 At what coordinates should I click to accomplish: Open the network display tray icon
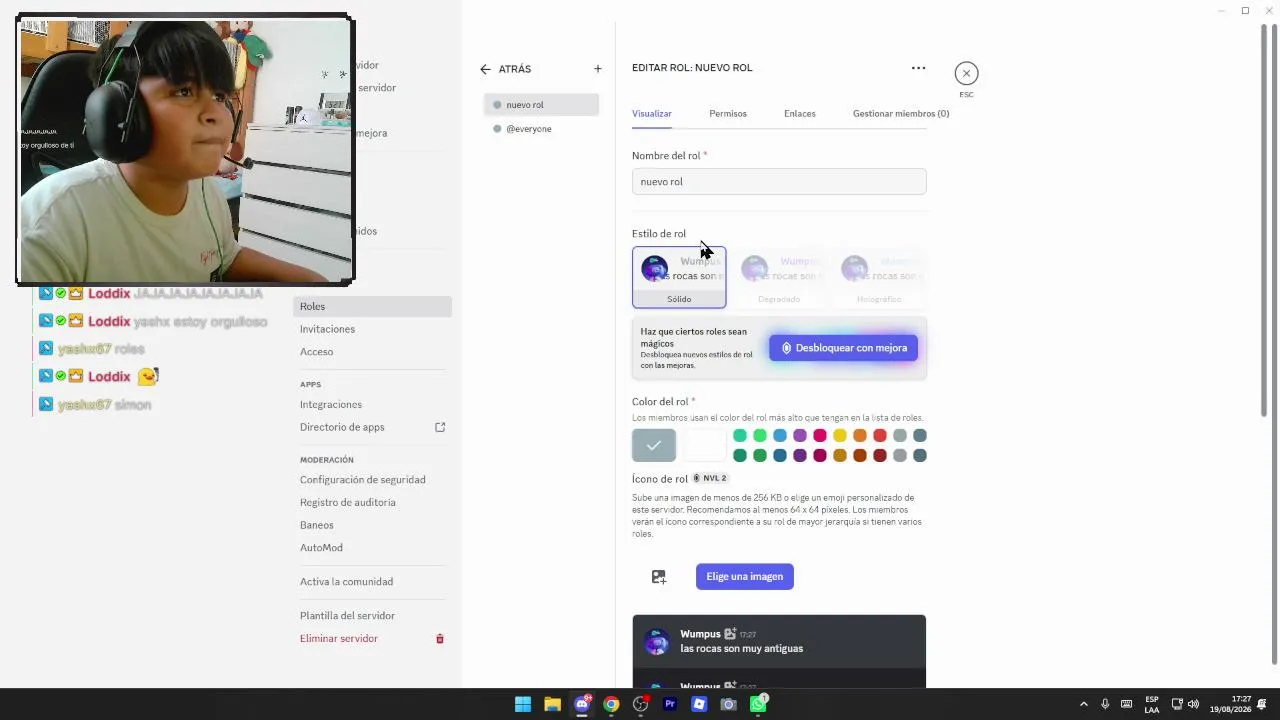1177,704
